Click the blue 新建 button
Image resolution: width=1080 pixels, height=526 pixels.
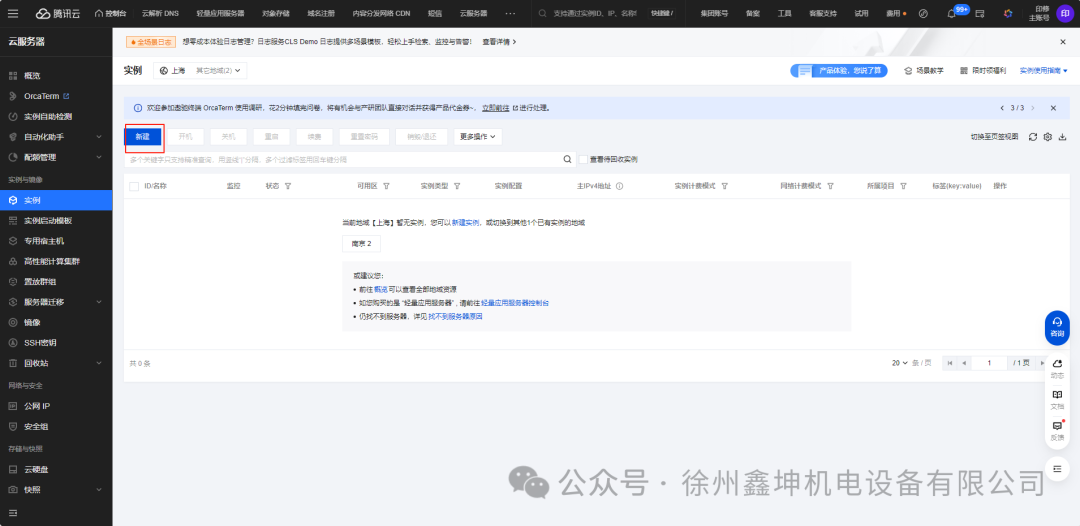tap(143, 136)
